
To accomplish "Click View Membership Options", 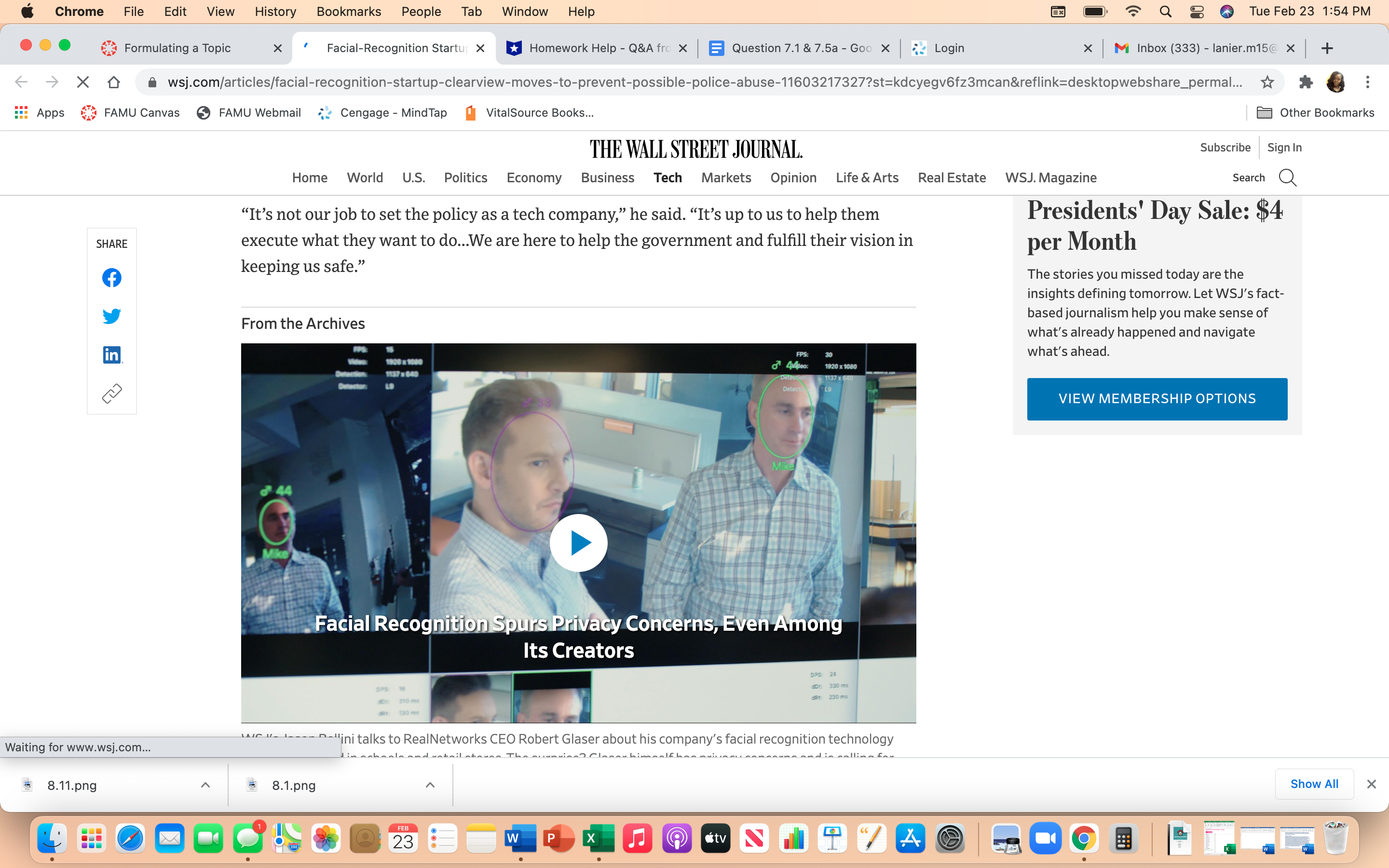I will coord(1157,398).
